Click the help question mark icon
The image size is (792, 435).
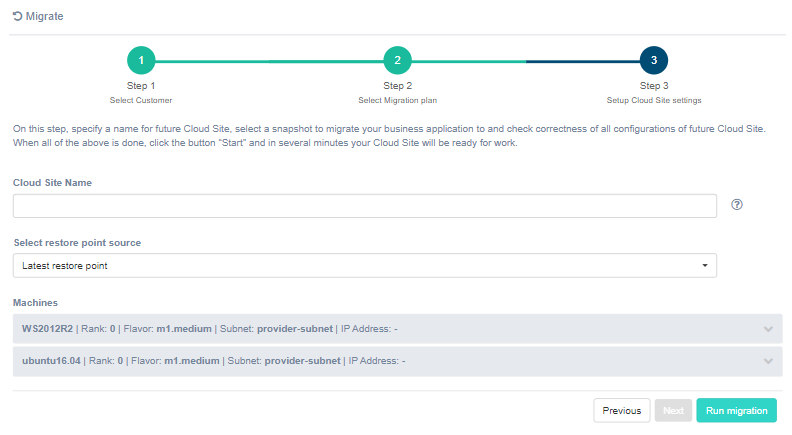[737, 205]
